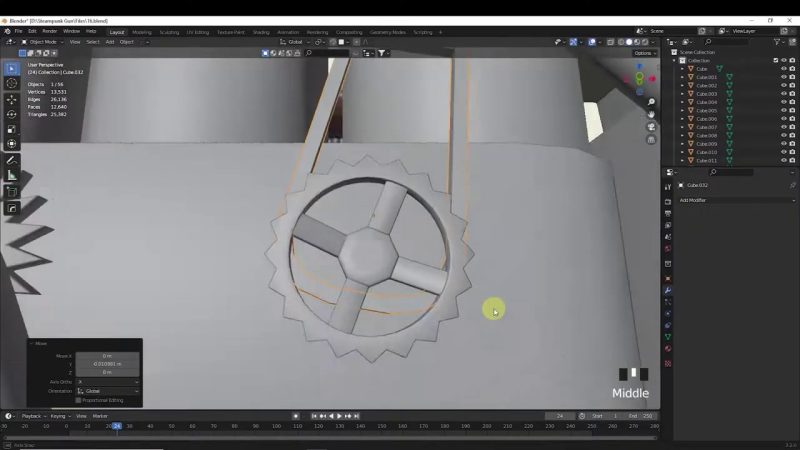Pick the Rotate tool

coord(12,114)
